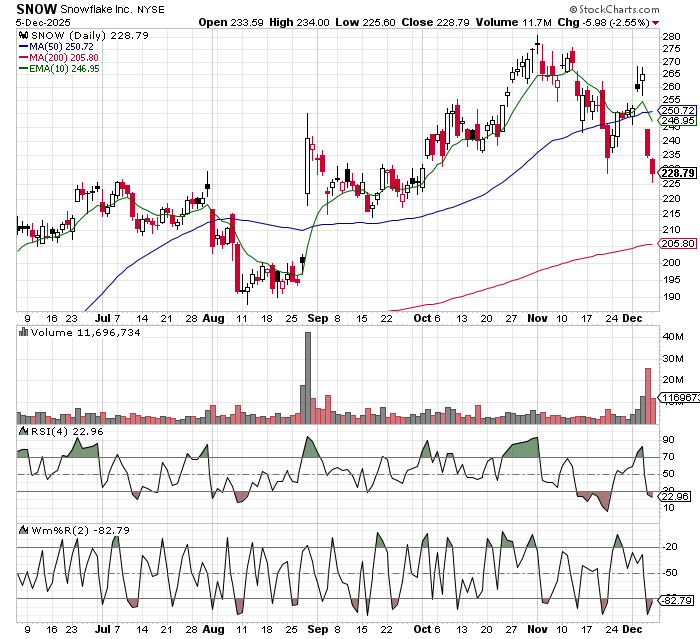Click the company name Snowflake Inc.
Viewport: 700px width, 639px height.
(x=97, y=9)
